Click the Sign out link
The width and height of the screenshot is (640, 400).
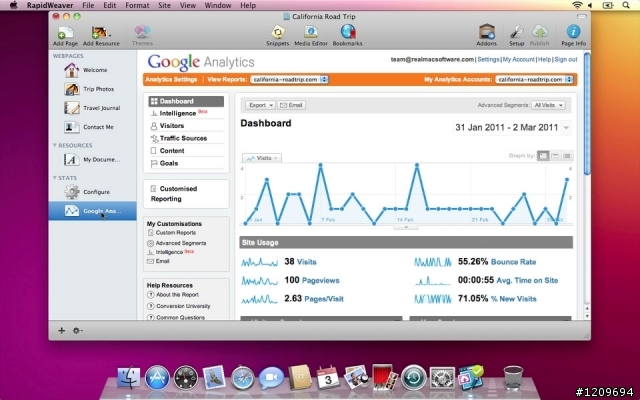point(566,60)
